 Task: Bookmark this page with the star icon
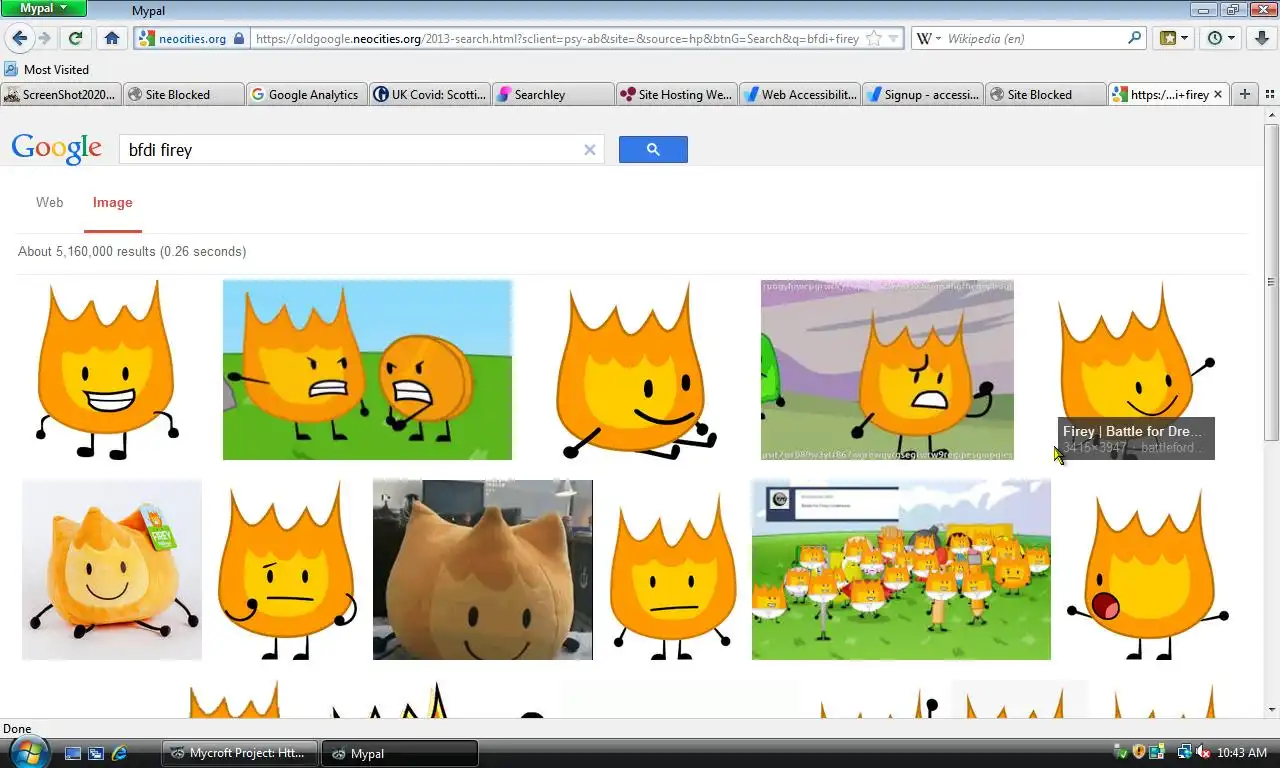pos(873,38)
